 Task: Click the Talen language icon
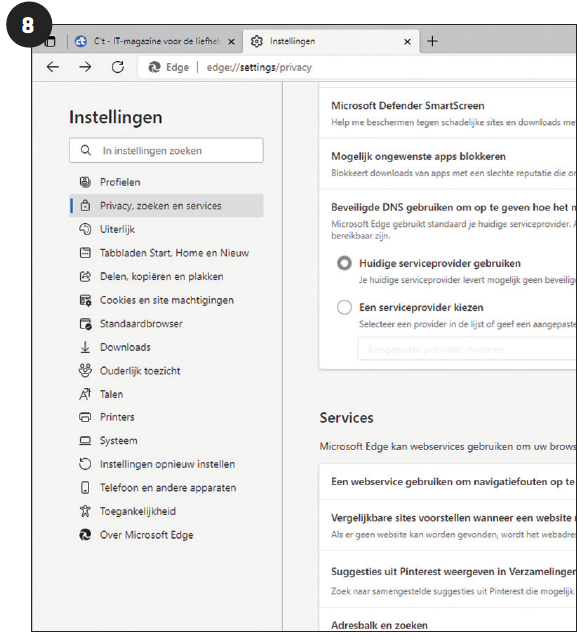click(x=85, y=394)
